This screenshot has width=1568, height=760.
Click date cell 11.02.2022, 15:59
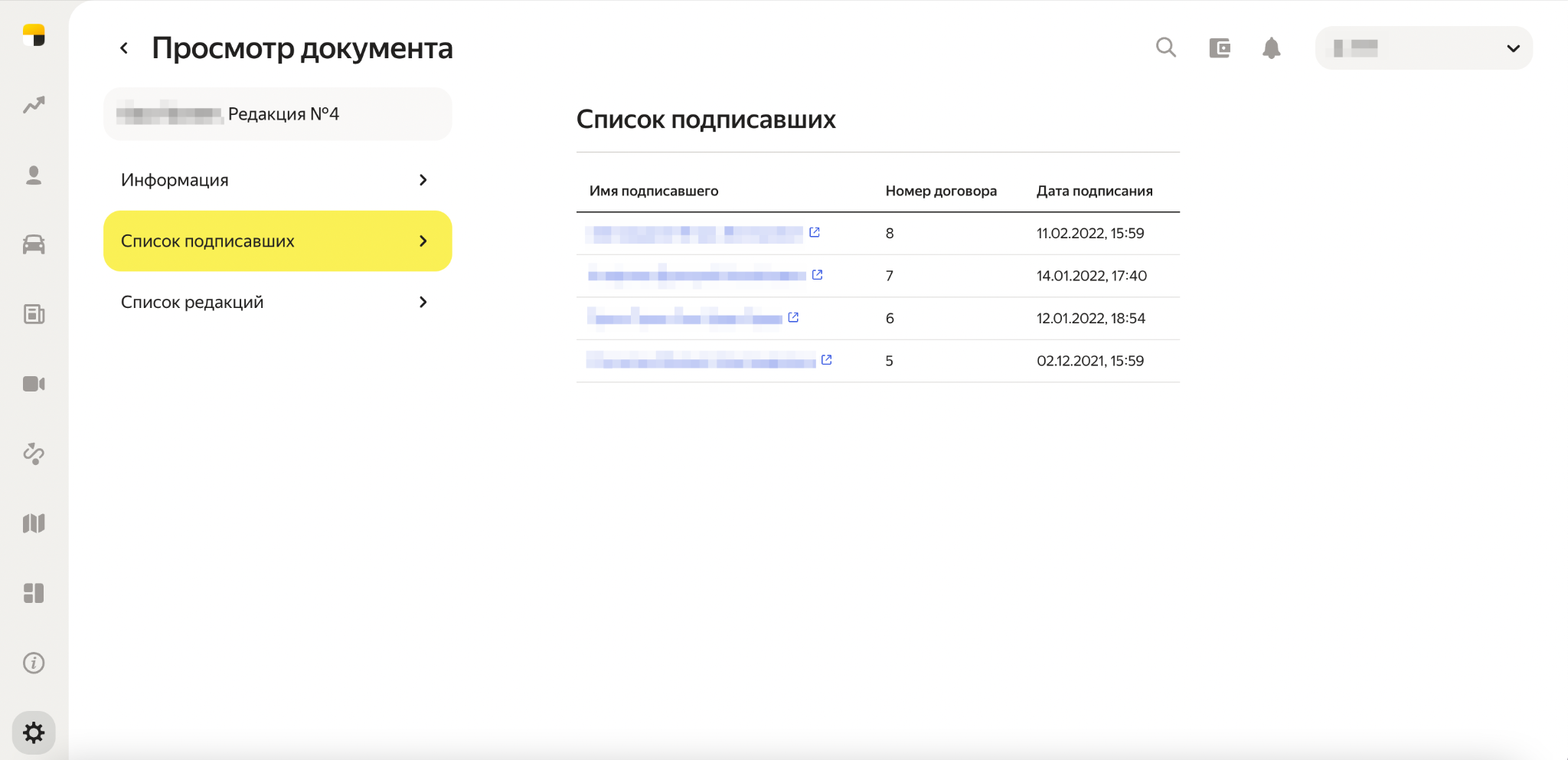(1090, 234)
